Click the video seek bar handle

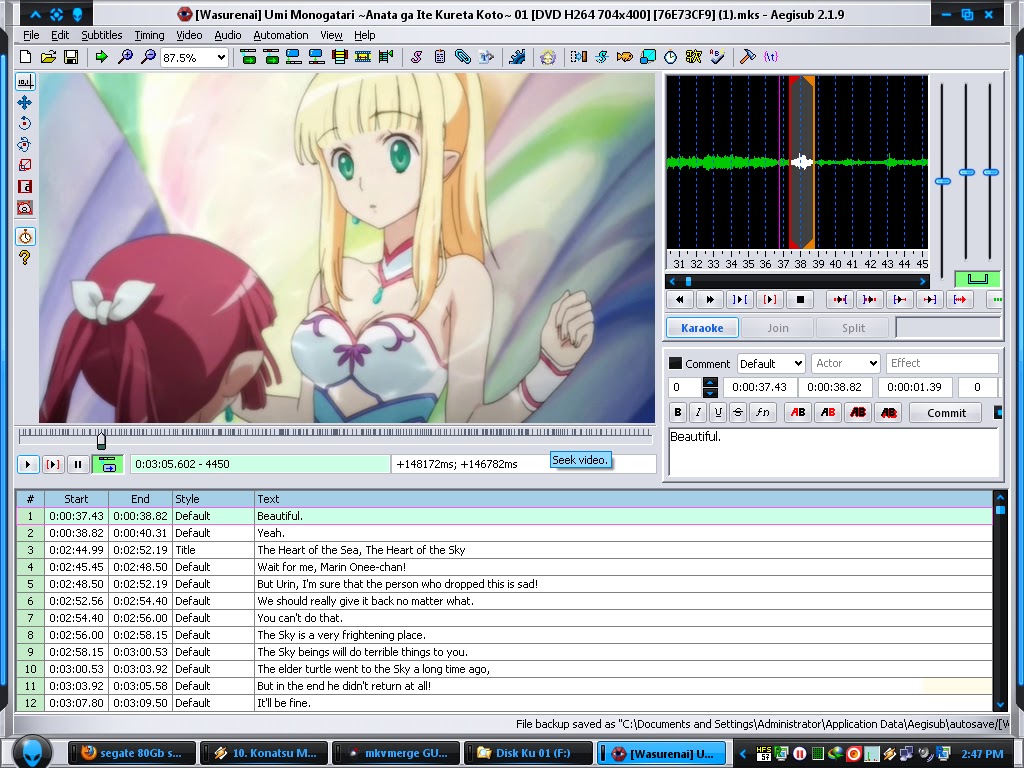[x=101, y=441]
